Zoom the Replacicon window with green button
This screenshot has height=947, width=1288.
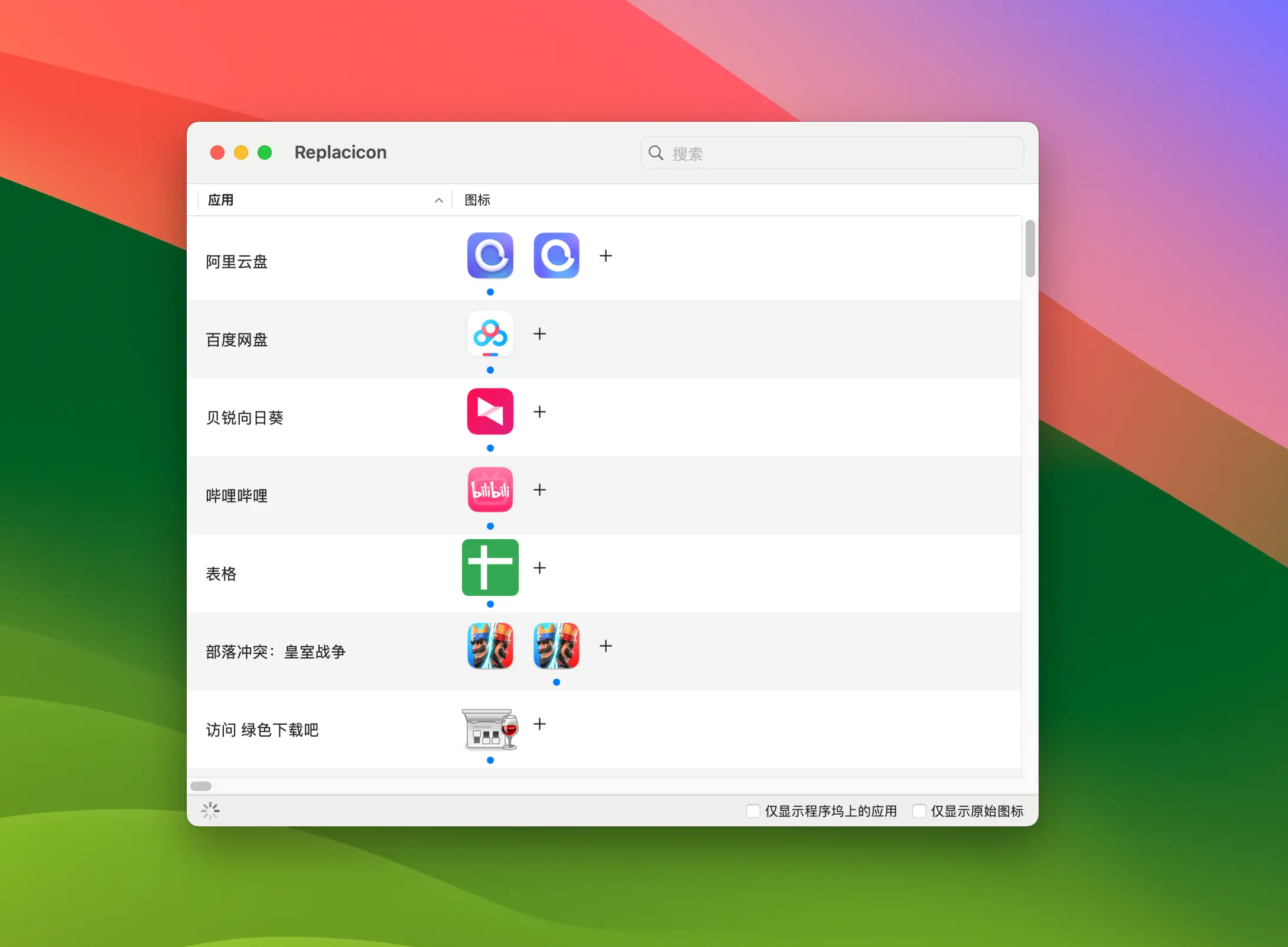tap(265, 153)
